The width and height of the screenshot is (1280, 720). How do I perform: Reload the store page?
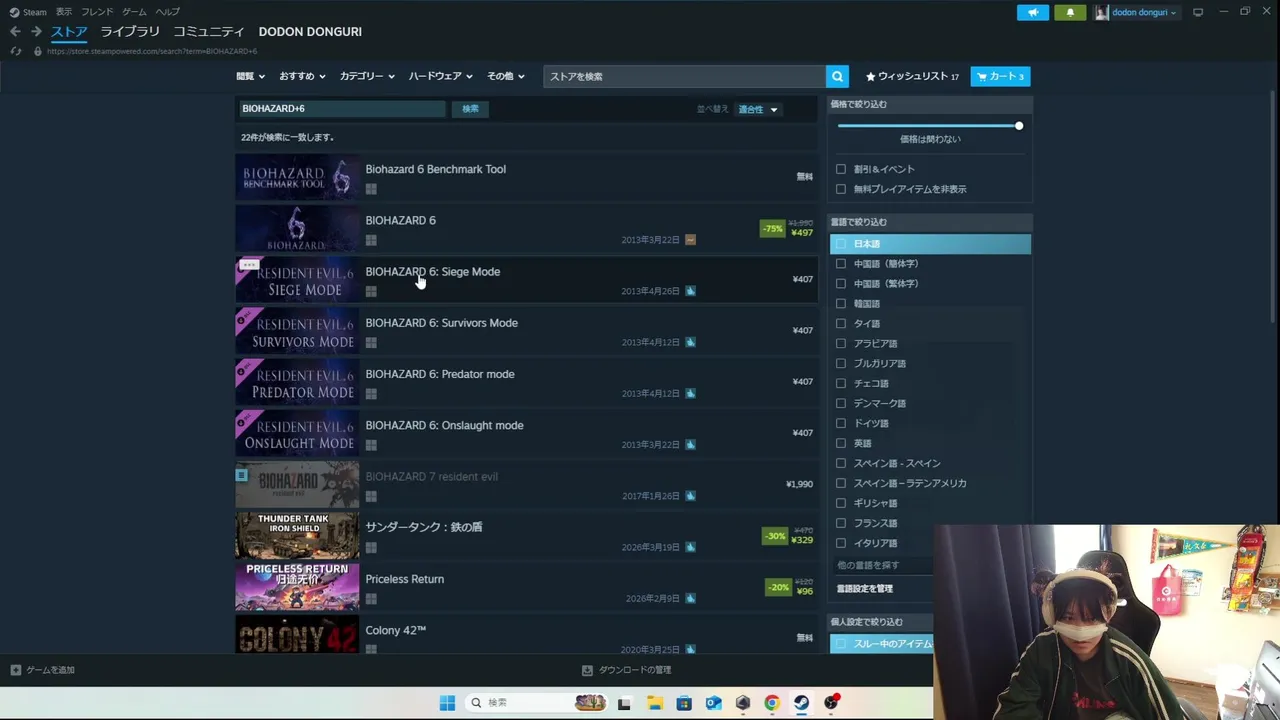(x=15, y=51)
